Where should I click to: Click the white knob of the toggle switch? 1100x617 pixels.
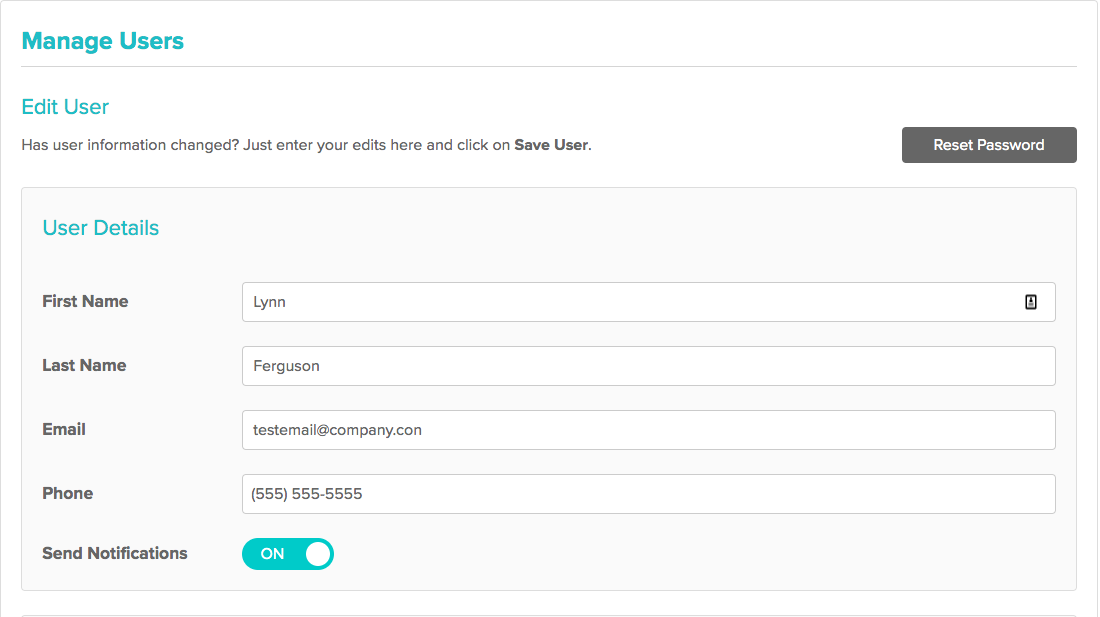317,553
